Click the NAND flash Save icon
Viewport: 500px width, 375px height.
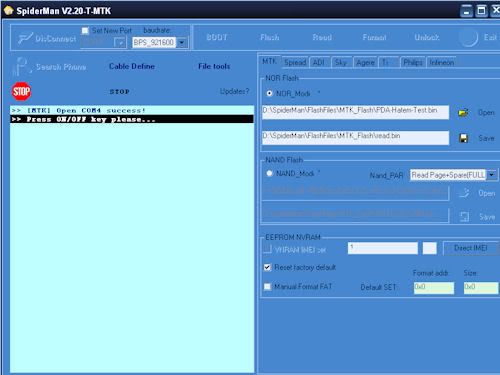coord(464,217)
